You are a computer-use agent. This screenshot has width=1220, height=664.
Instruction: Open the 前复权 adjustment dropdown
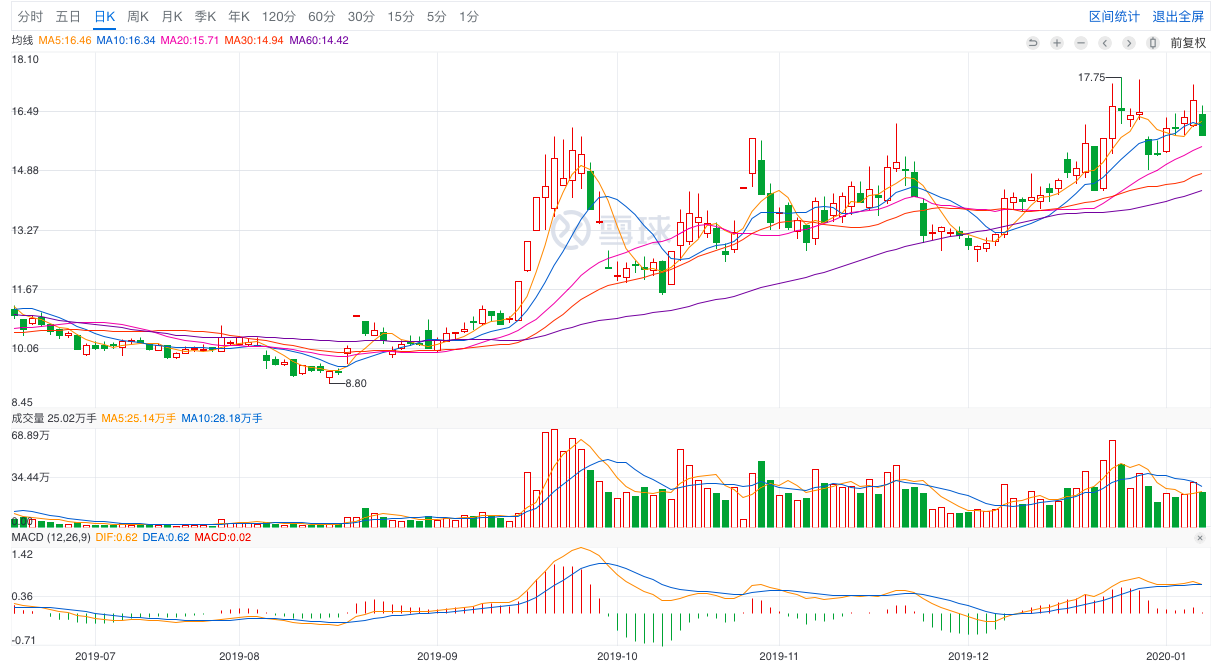click(1188, 43)
